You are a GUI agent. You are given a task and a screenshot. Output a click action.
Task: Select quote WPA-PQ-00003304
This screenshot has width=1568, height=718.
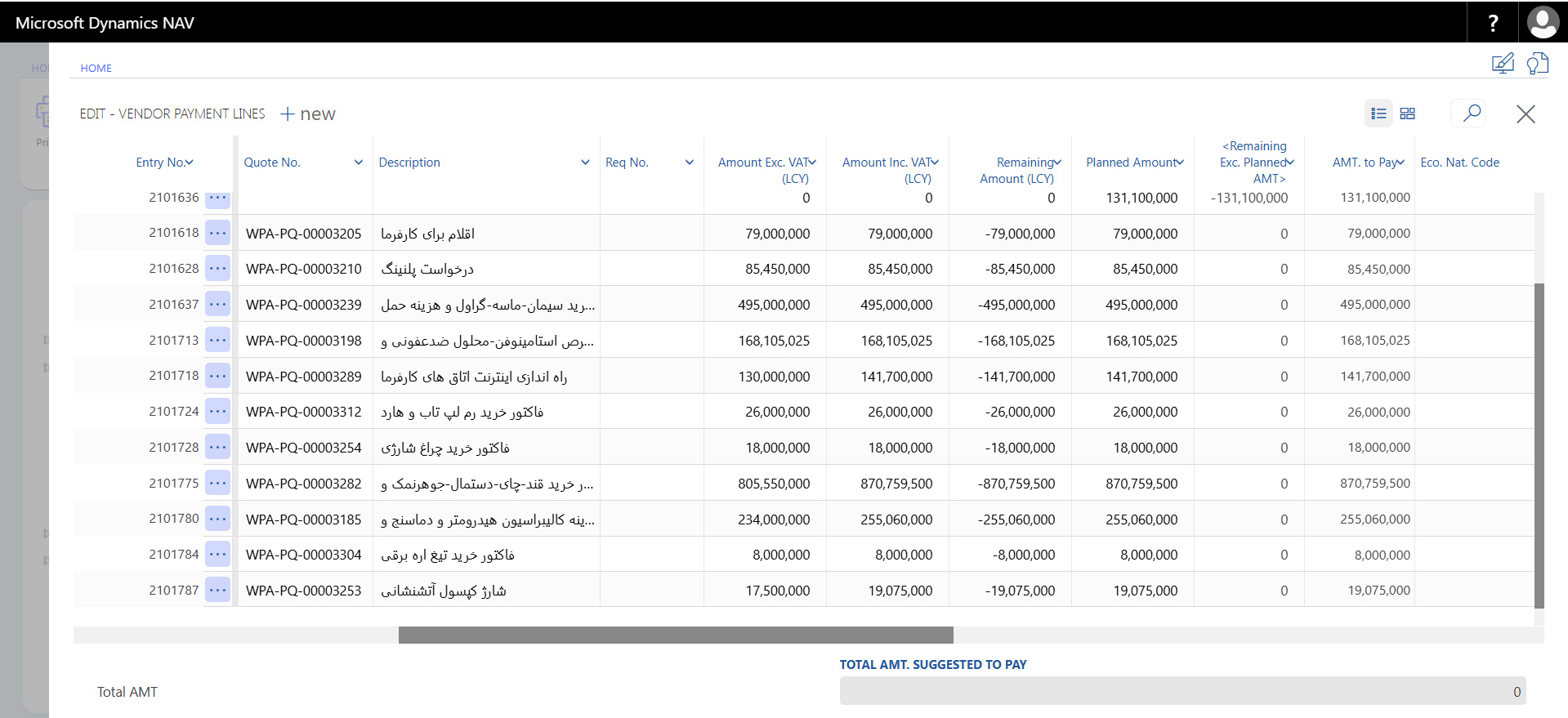(x=303, y=555)
